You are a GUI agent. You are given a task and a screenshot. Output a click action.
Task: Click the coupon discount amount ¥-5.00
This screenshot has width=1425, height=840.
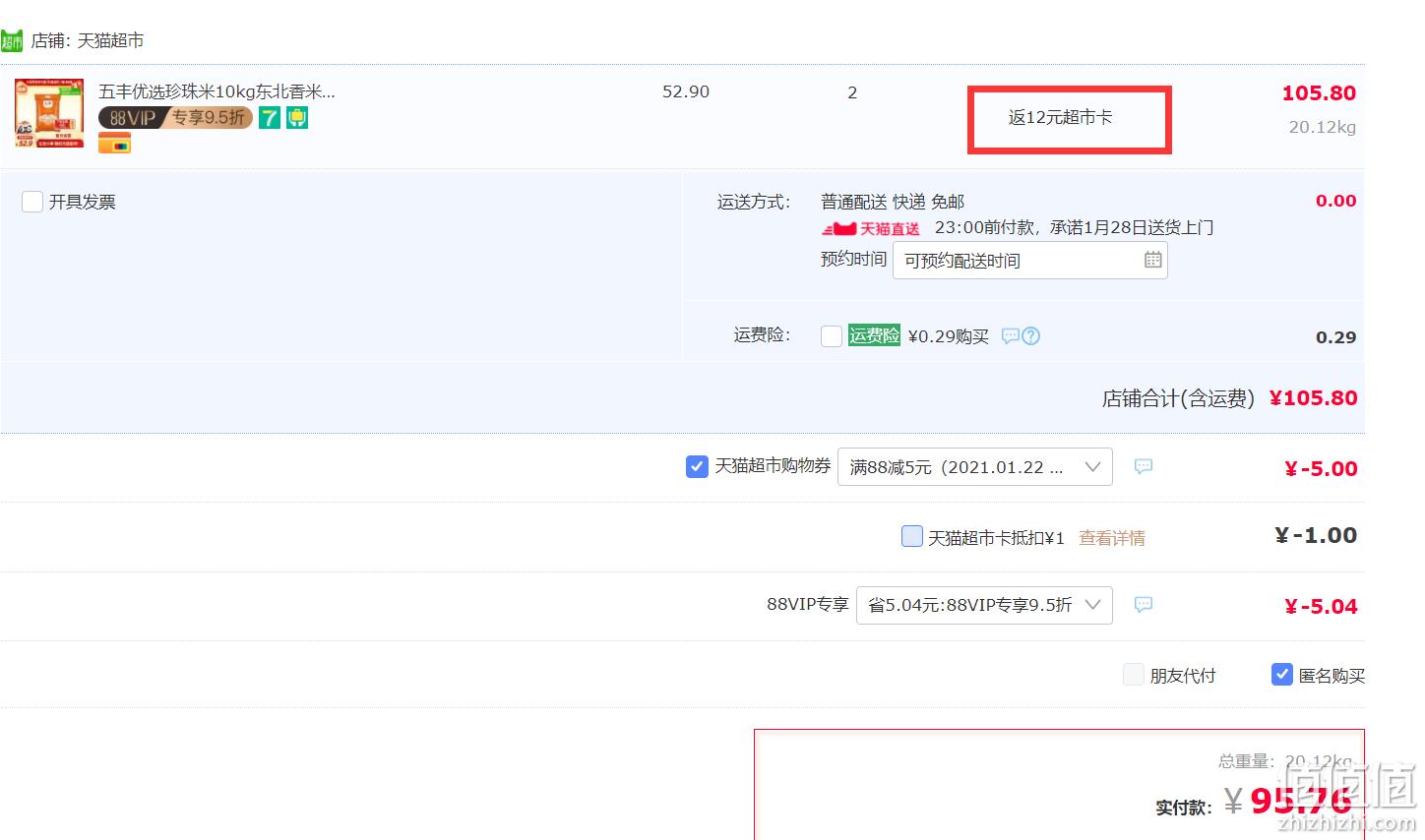point(1321,469)
